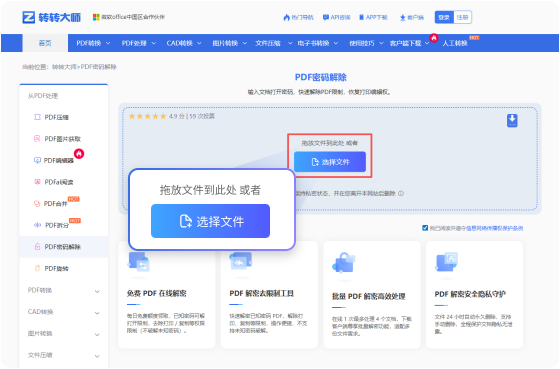Click the PDF编辑器 sidebar icon
Screen dimensions: 560x369
pos(37,160)
